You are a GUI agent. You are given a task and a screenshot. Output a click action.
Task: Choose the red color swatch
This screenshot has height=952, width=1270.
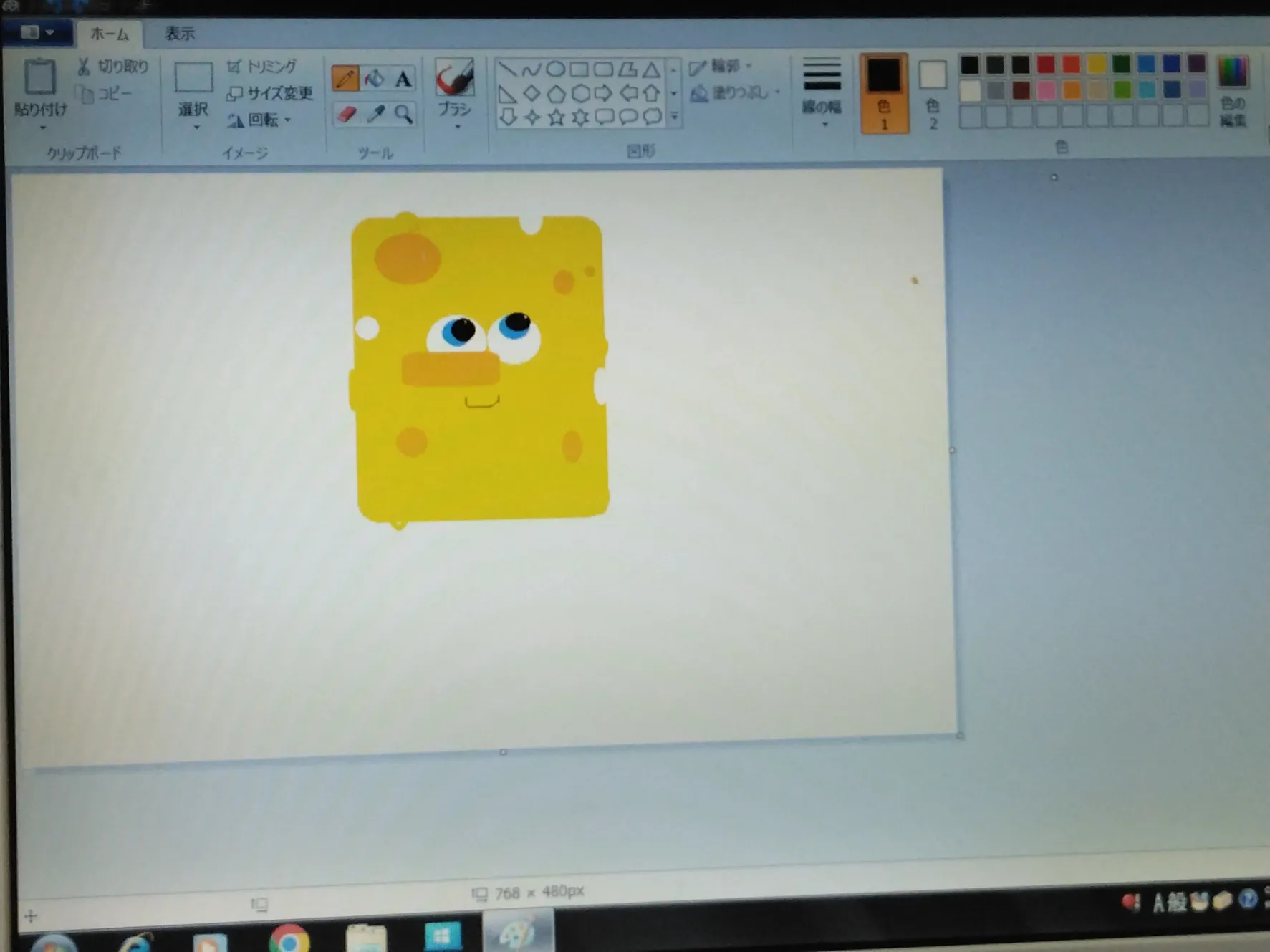1045,65
